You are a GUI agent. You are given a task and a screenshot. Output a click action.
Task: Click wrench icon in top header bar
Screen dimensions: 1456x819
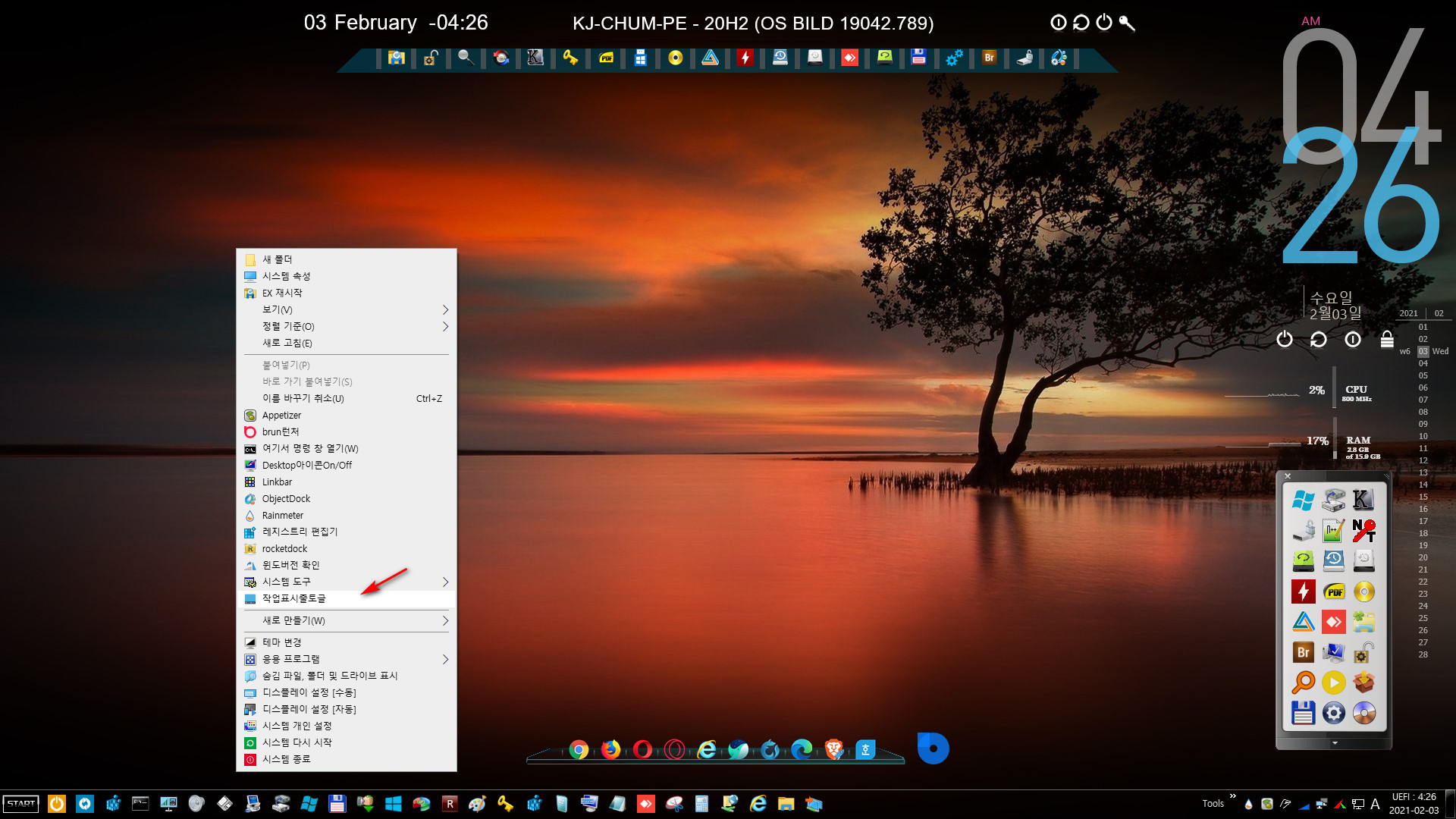tap(1127, 23)
